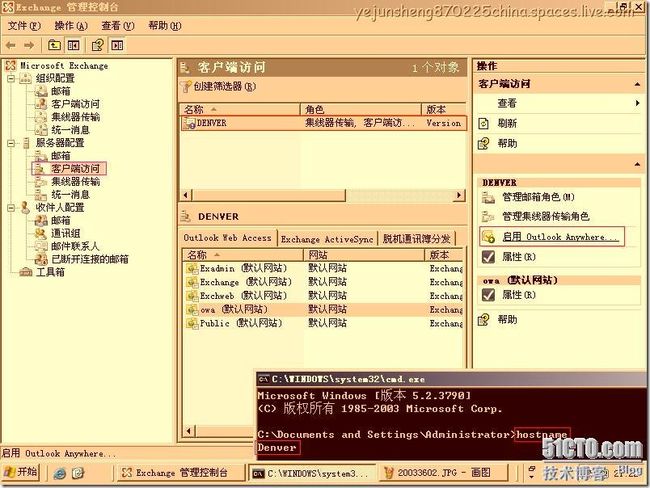This screenshot has height=488, width=650.
Task: Click 创建筛选器 link
Action: (225, 87)
